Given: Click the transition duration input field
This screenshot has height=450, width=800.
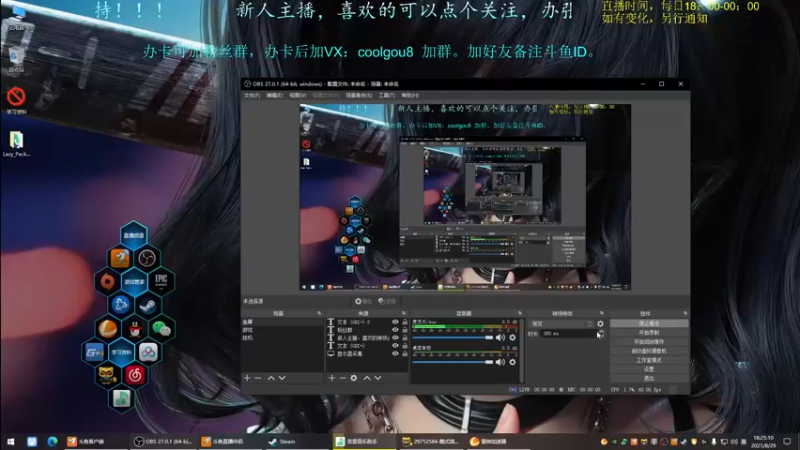Looking at the screenshot, I should point(569,334).
